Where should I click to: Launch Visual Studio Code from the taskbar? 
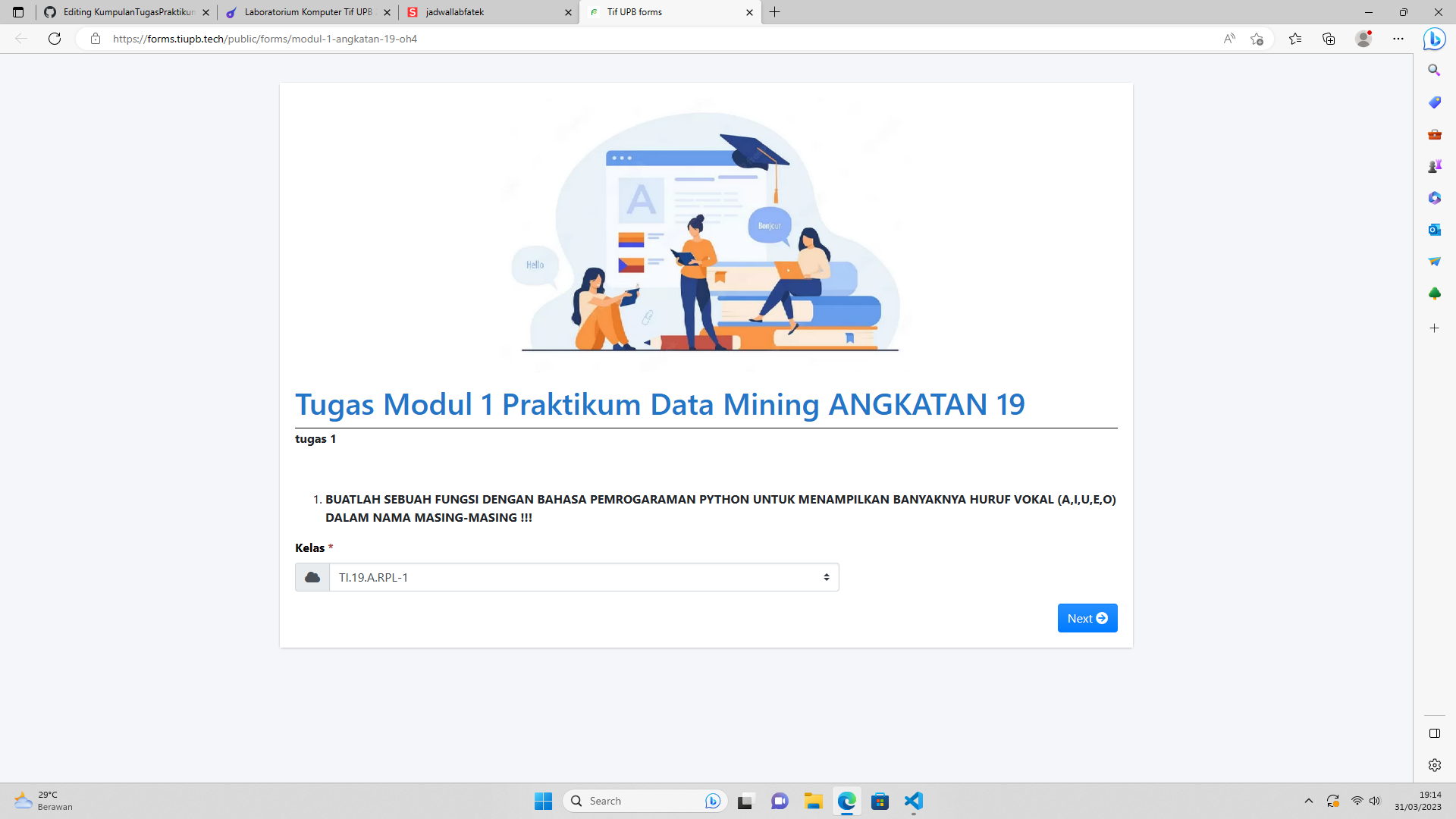[x=915, y=802]
